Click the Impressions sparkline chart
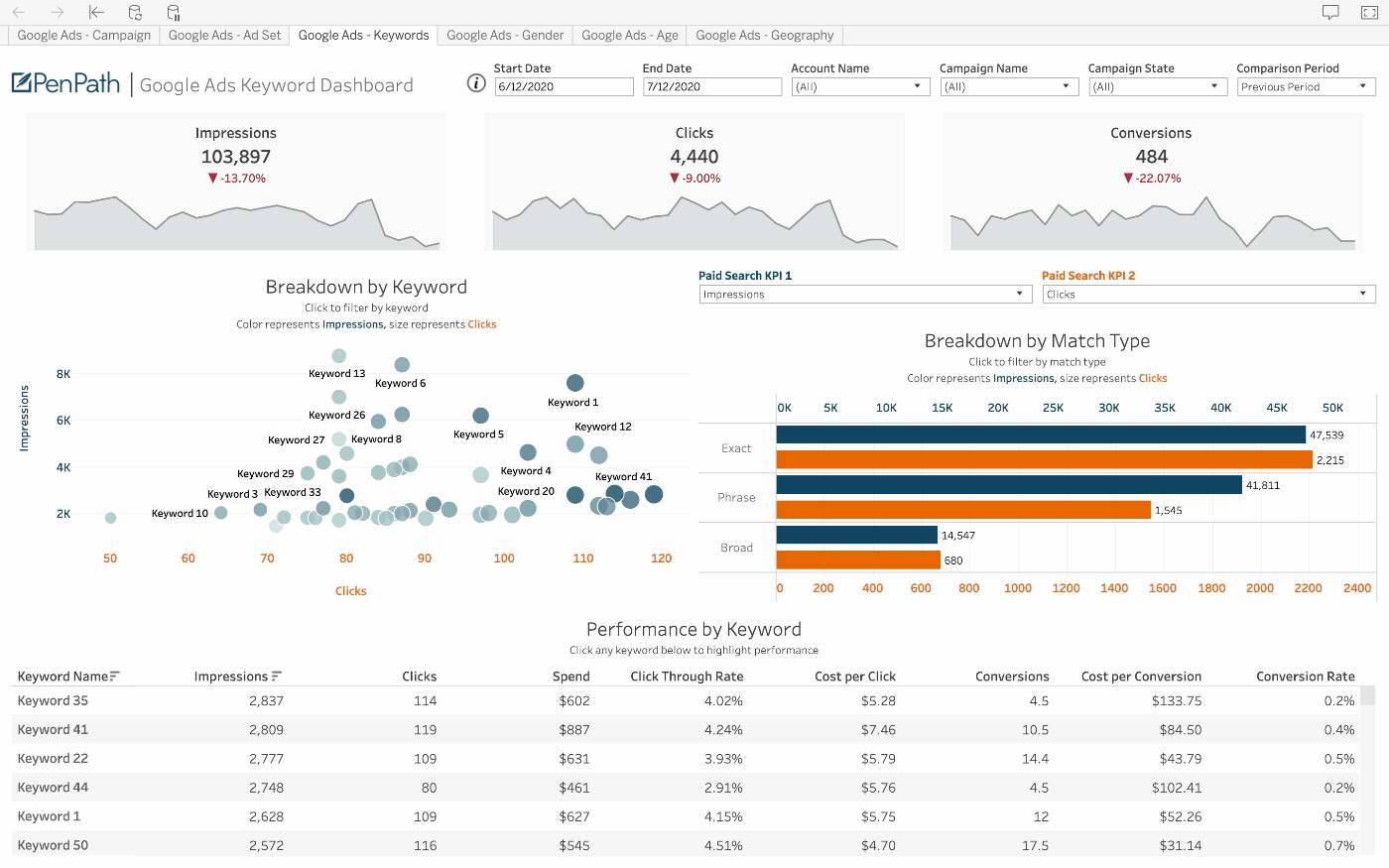Screen dimensions: 1389x868 236,223
